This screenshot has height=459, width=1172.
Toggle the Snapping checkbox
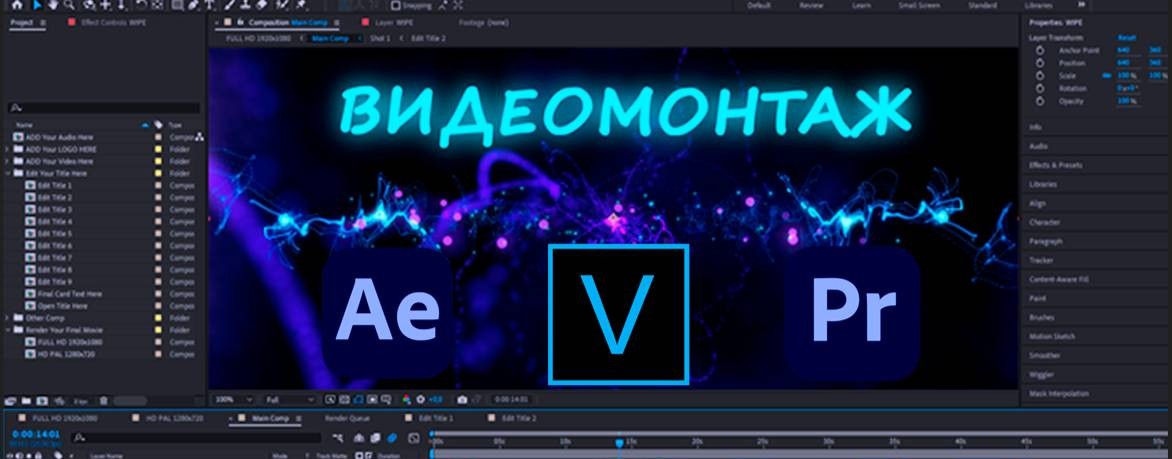396,5
